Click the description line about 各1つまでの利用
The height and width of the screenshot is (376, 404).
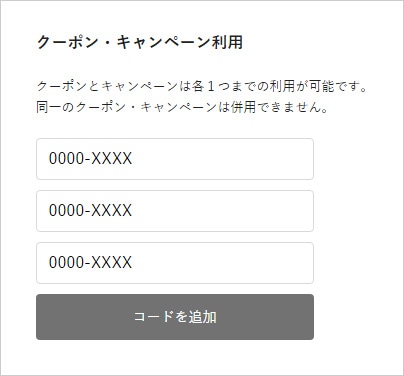202,86
